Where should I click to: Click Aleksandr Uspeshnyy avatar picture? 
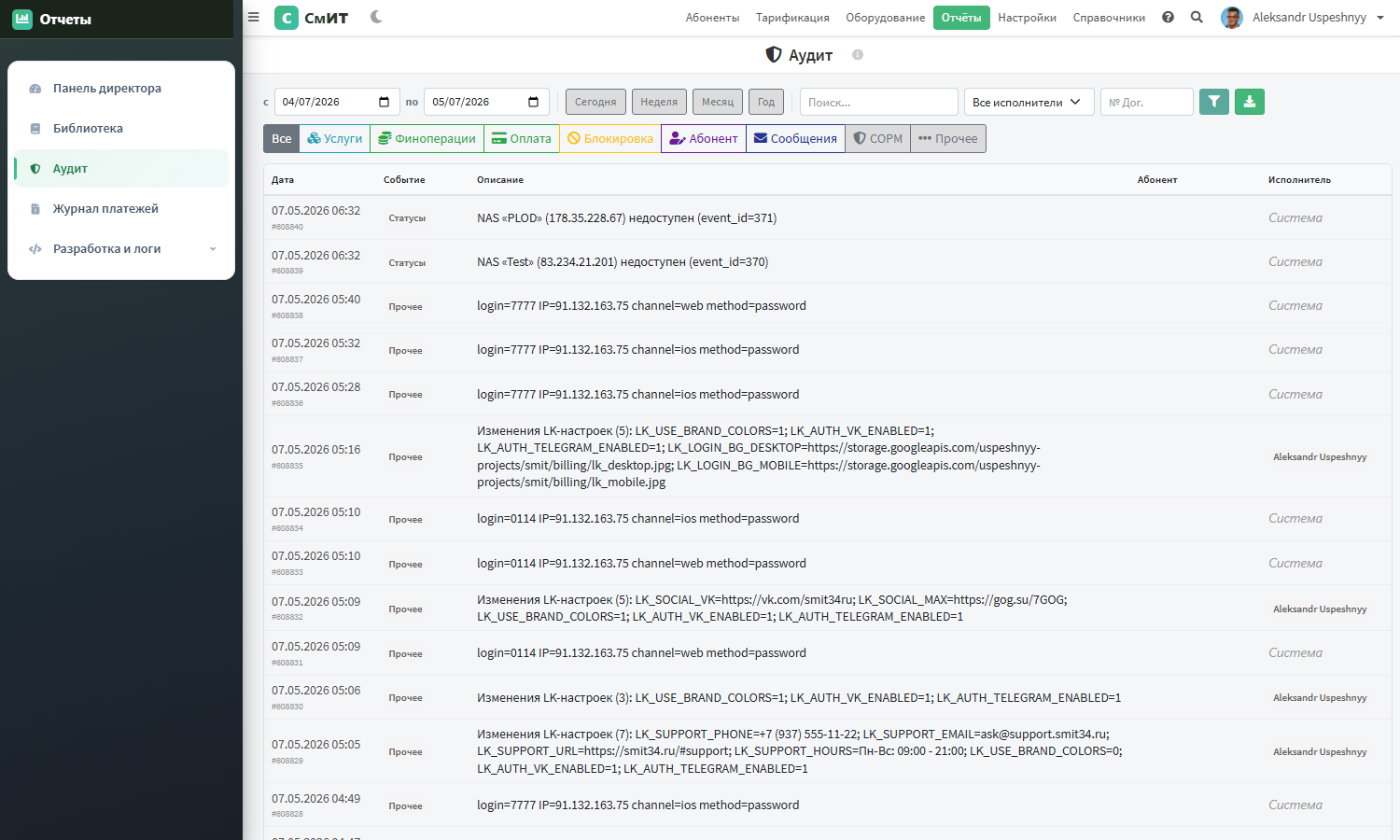click(x=1232, y=18)
